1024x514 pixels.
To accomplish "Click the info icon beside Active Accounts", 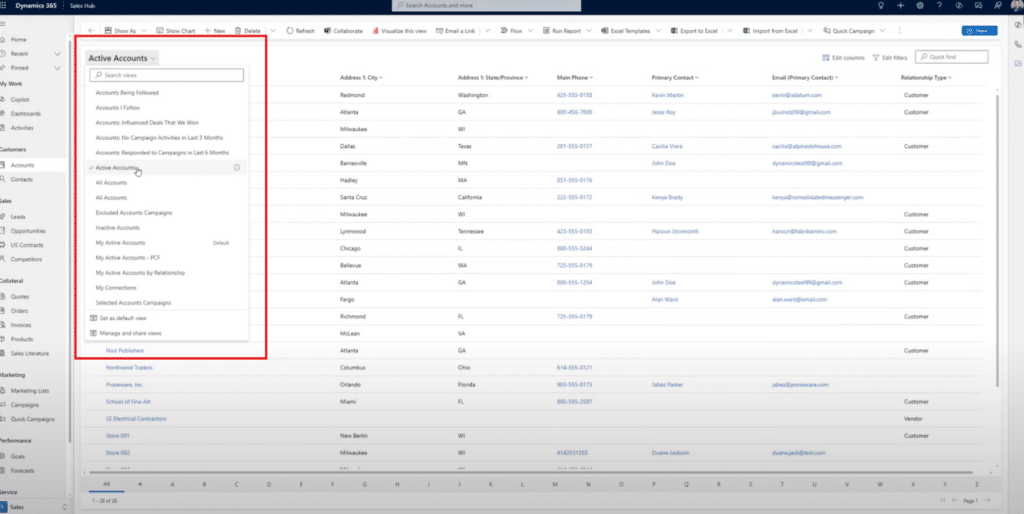I will point(236,168).
